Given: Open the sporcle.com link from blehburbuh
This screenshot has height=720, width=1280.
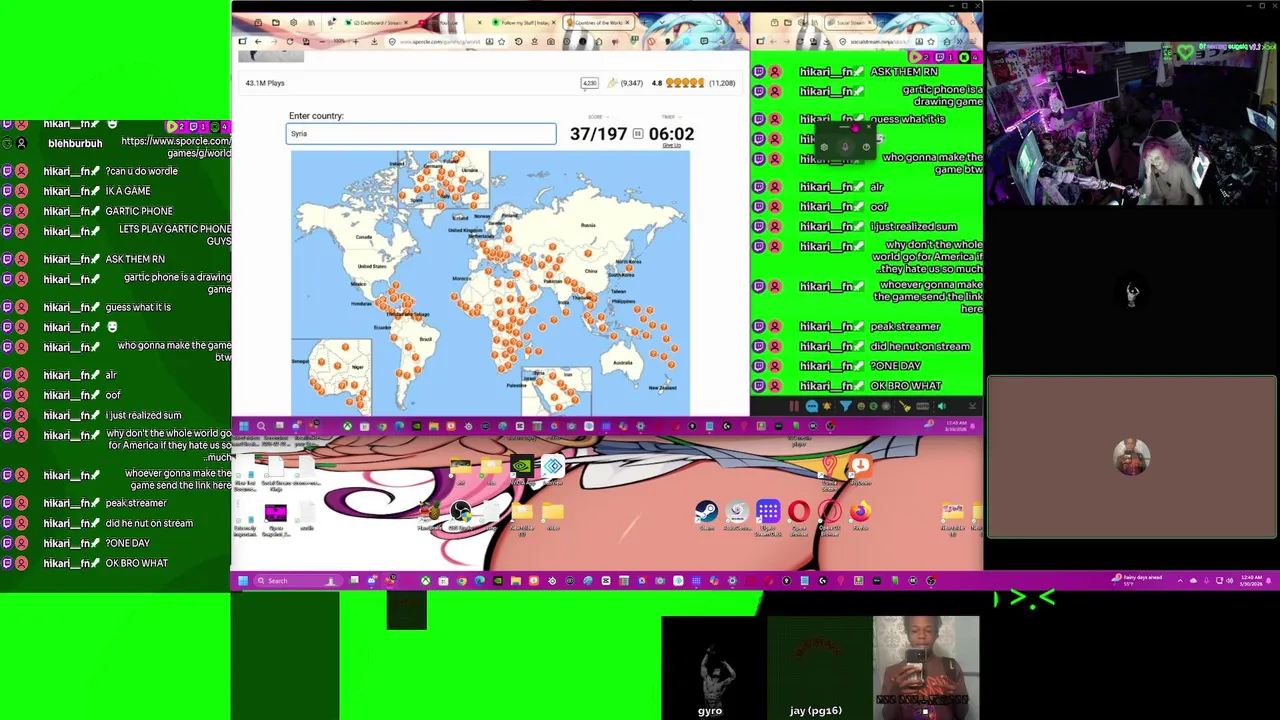Looking at the screenshot, I should 176,147.
